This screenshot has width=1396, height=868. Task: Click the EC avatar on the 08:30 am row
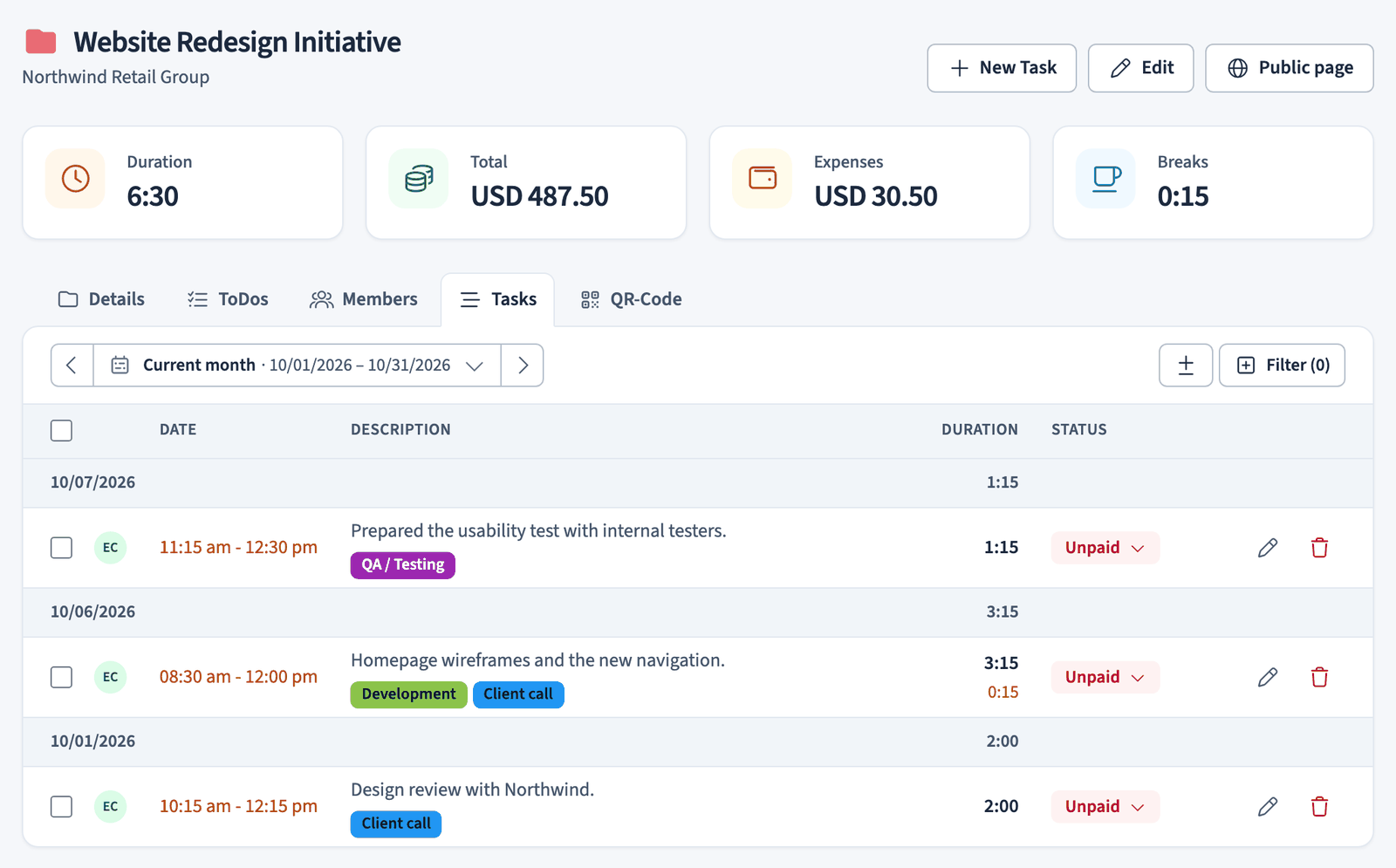[111, 677]
